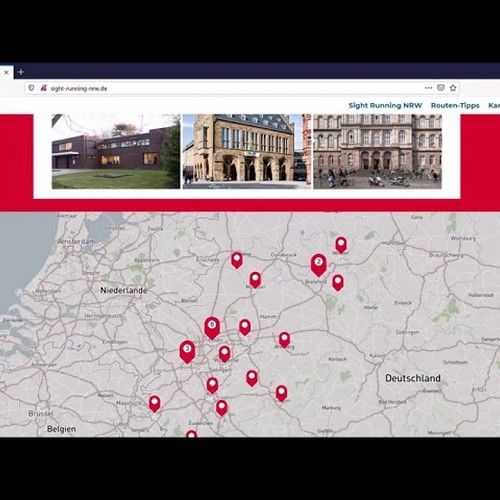The width and height of the screenshot is (500, 500).
Task: Select the map pin directly below Solingen
Action: 212,386
